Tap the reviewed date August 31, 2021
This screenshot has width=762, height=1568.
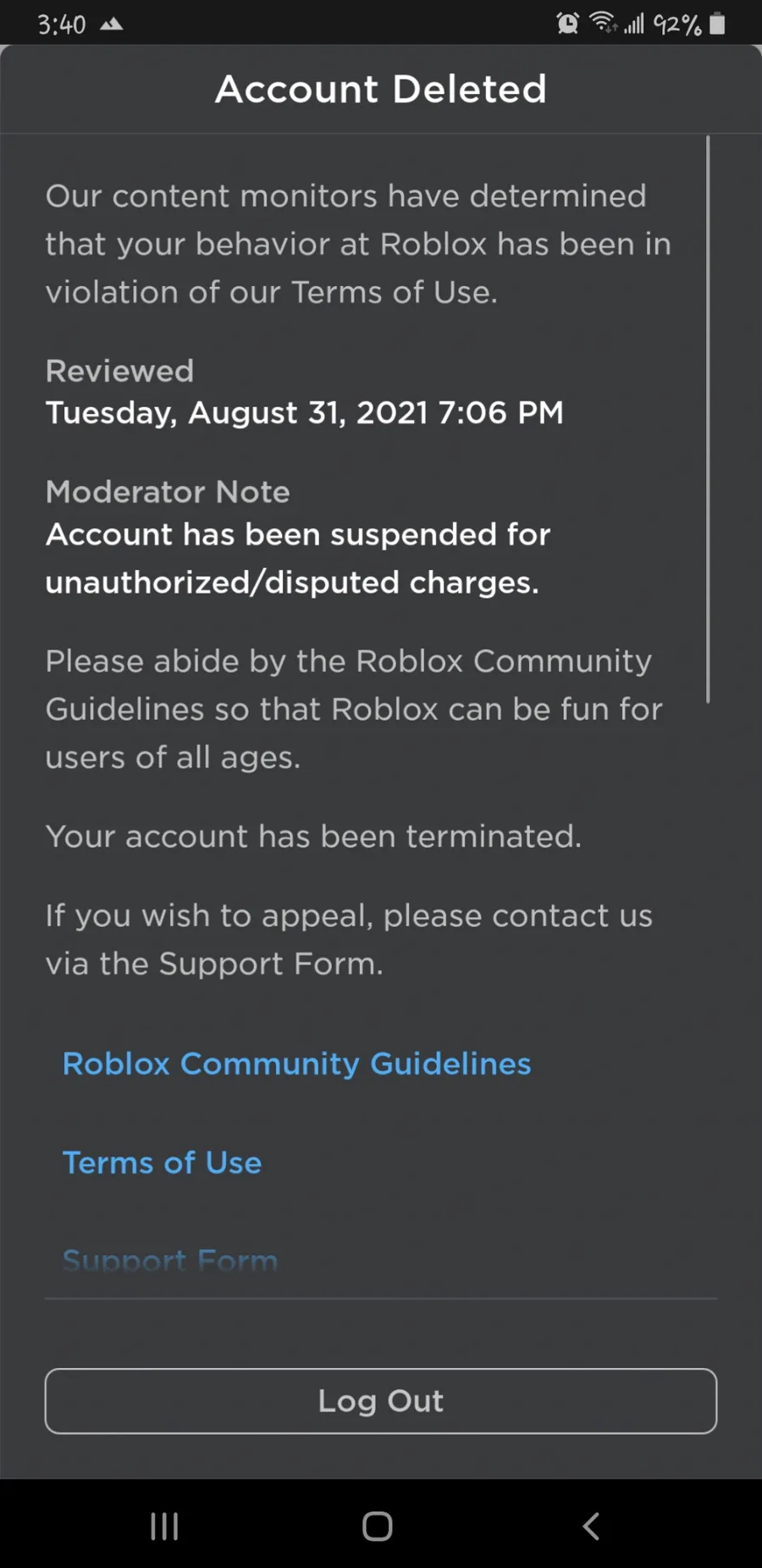[x=304, y=412]
